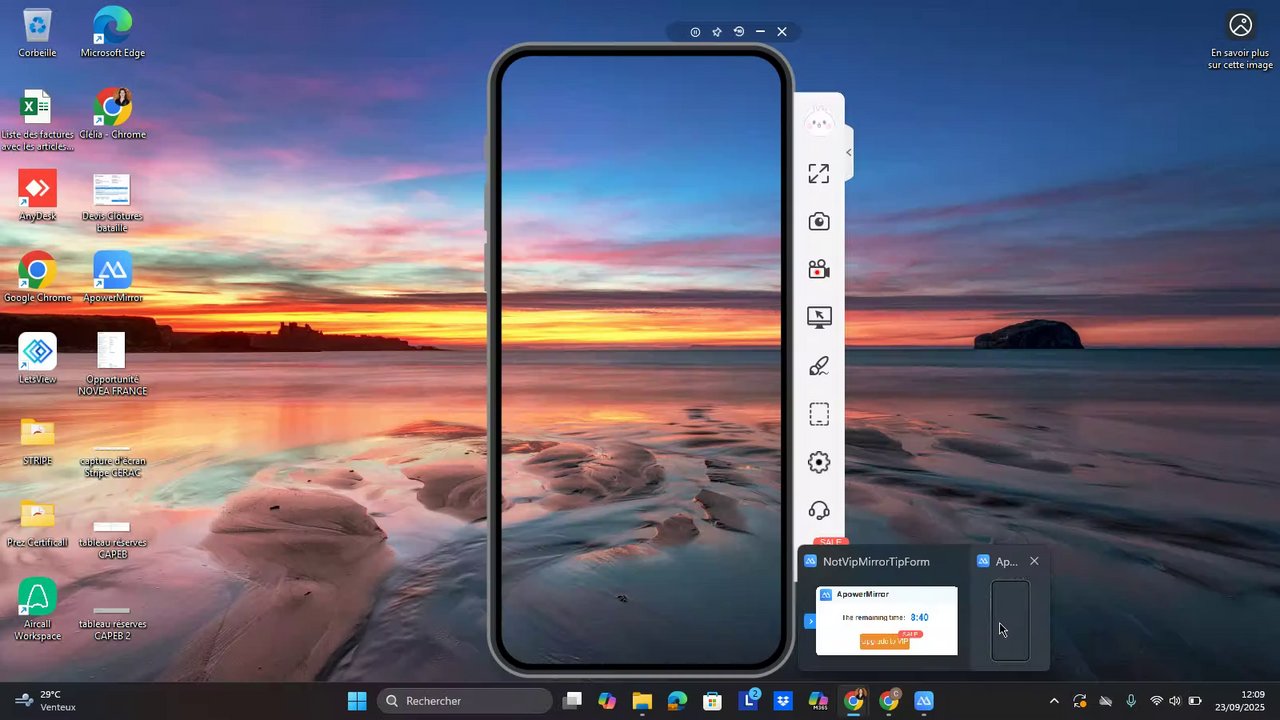Click the screen control monitor icon in sidebar
The width and height of the screenshot is (1280, 720).
click(819, 318)
